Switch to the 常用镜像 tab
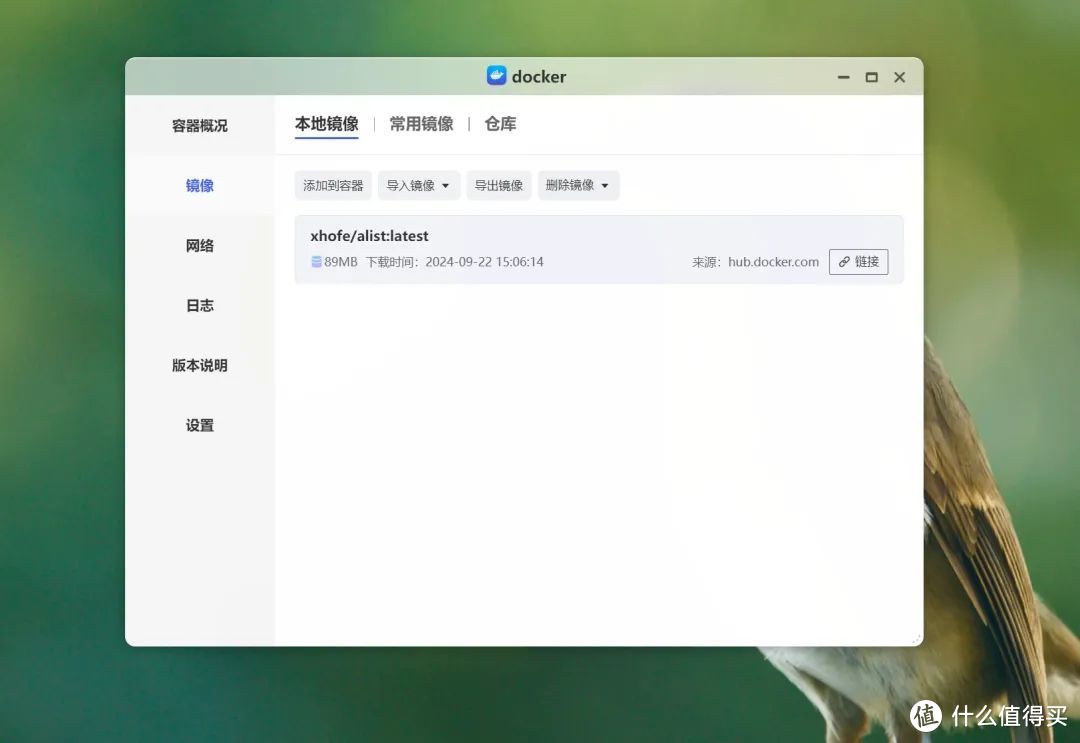 (421, 124)
